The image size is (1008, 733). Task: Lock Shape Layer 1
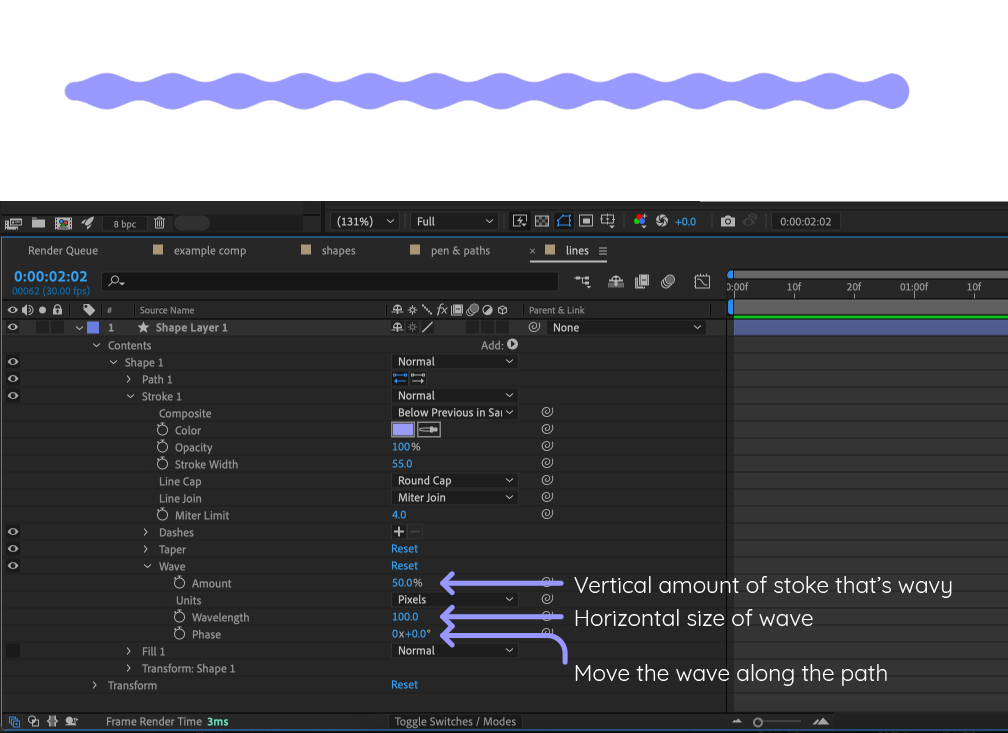(x=55, y=327)
